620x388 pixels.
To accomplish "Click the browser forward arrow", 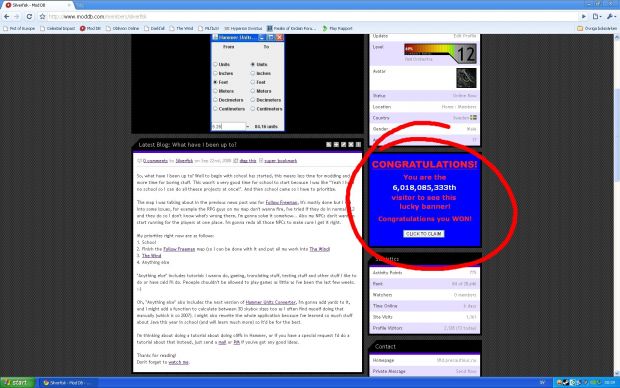I will point(17,17).
